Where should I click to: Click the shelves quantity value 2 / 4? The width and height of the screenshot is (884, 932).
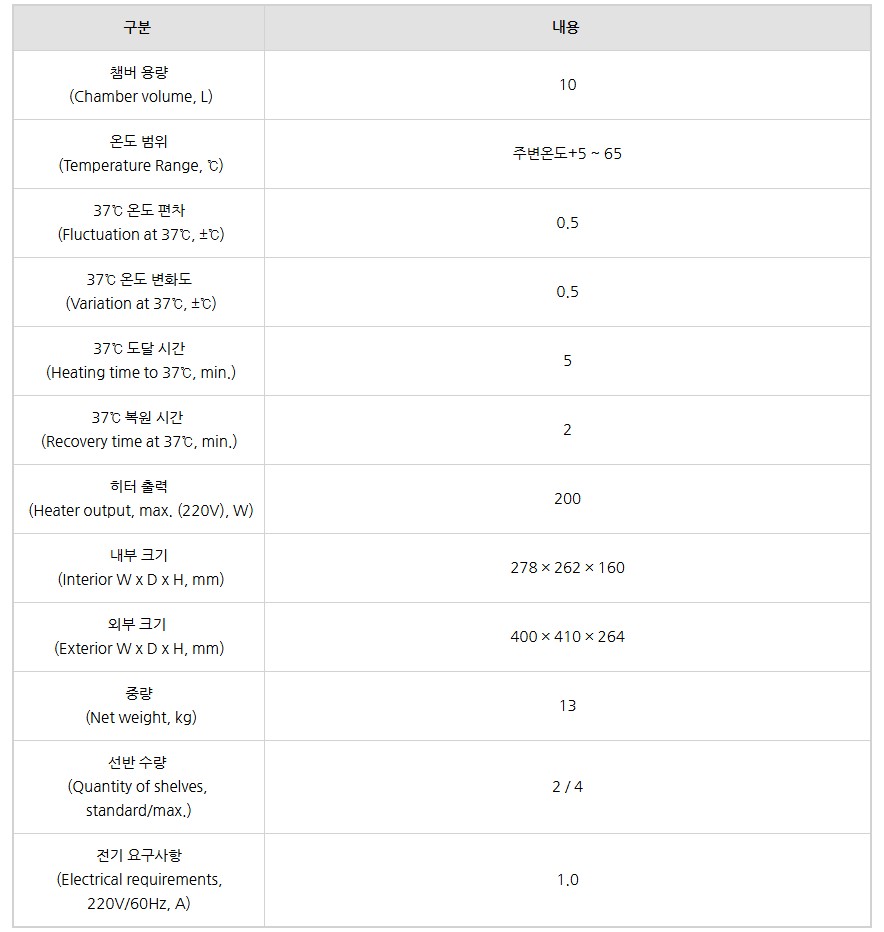coord(567,787)
